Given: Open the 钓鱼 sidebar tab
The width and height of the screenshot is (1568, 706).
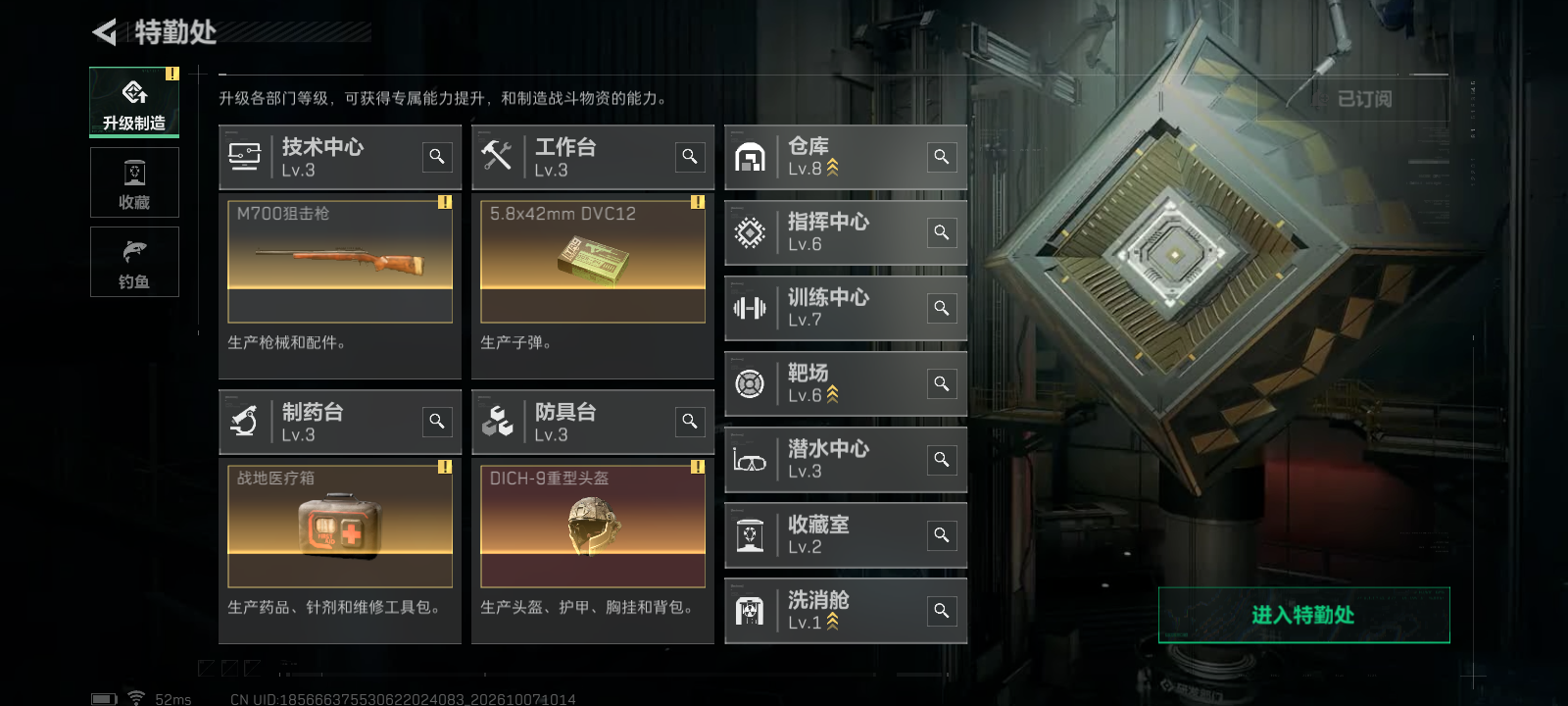Looking at the screenshot, I should click(134, 262).
